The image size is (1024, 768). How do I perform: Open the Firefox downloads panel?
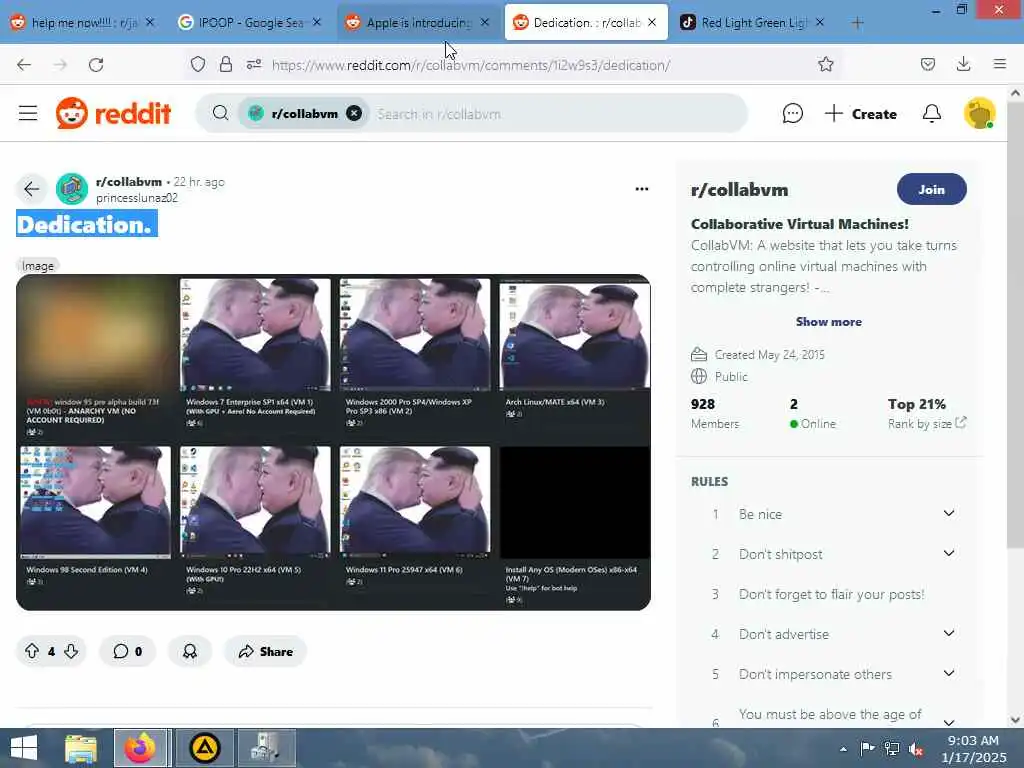coord(963,64)
